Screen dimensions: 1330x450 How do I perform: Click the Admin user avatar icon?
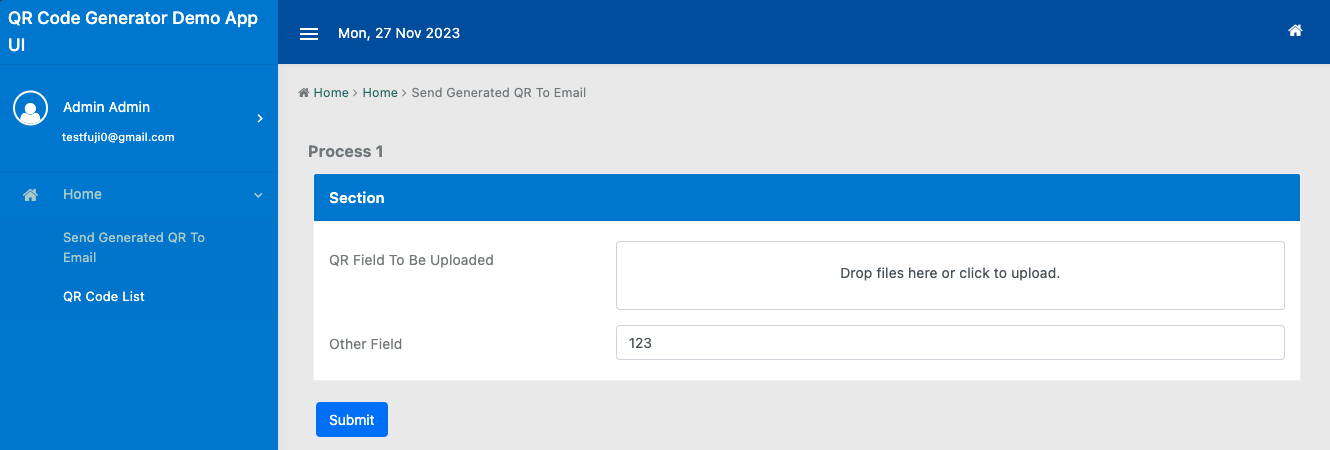(31, 108)
